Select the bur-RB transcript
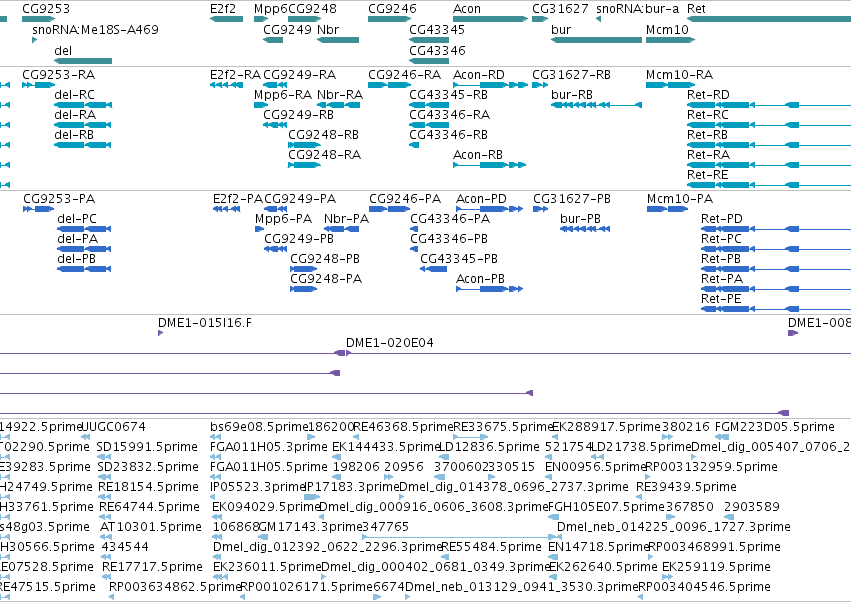Screen dimensions: 851x602 (x=596, y=105)
